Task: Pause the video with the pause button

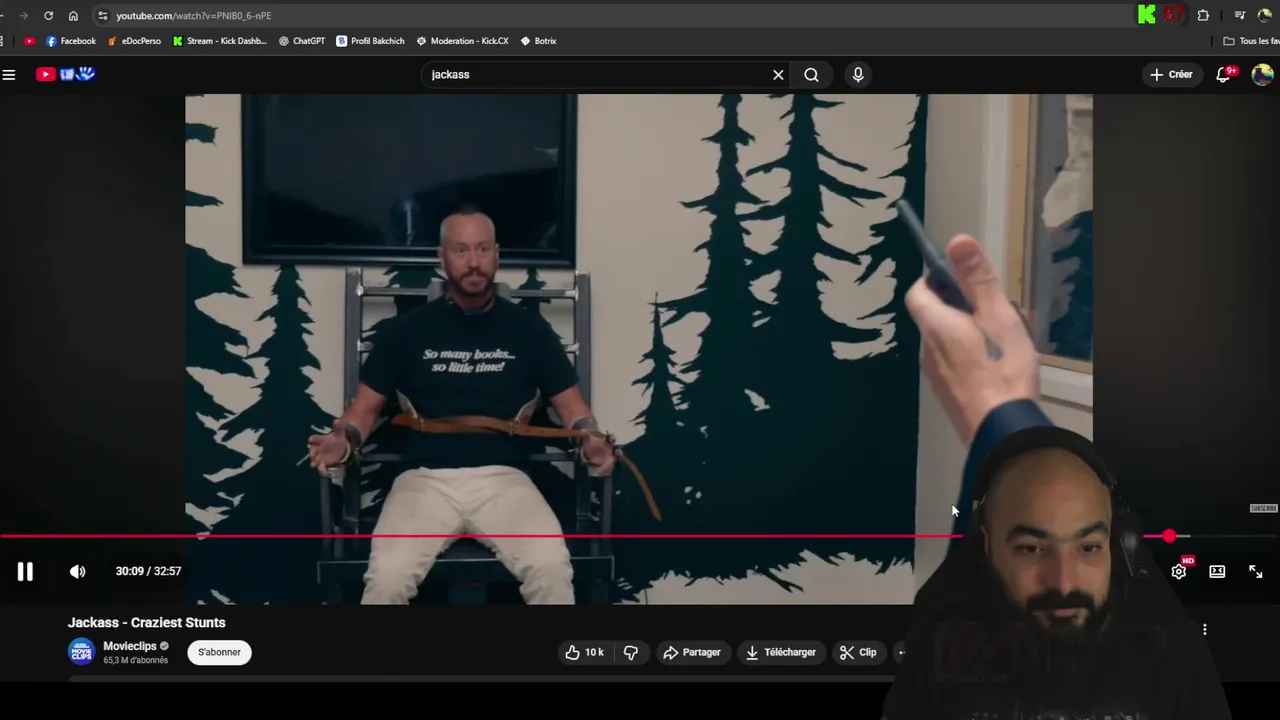Action: tap(25, 571)
